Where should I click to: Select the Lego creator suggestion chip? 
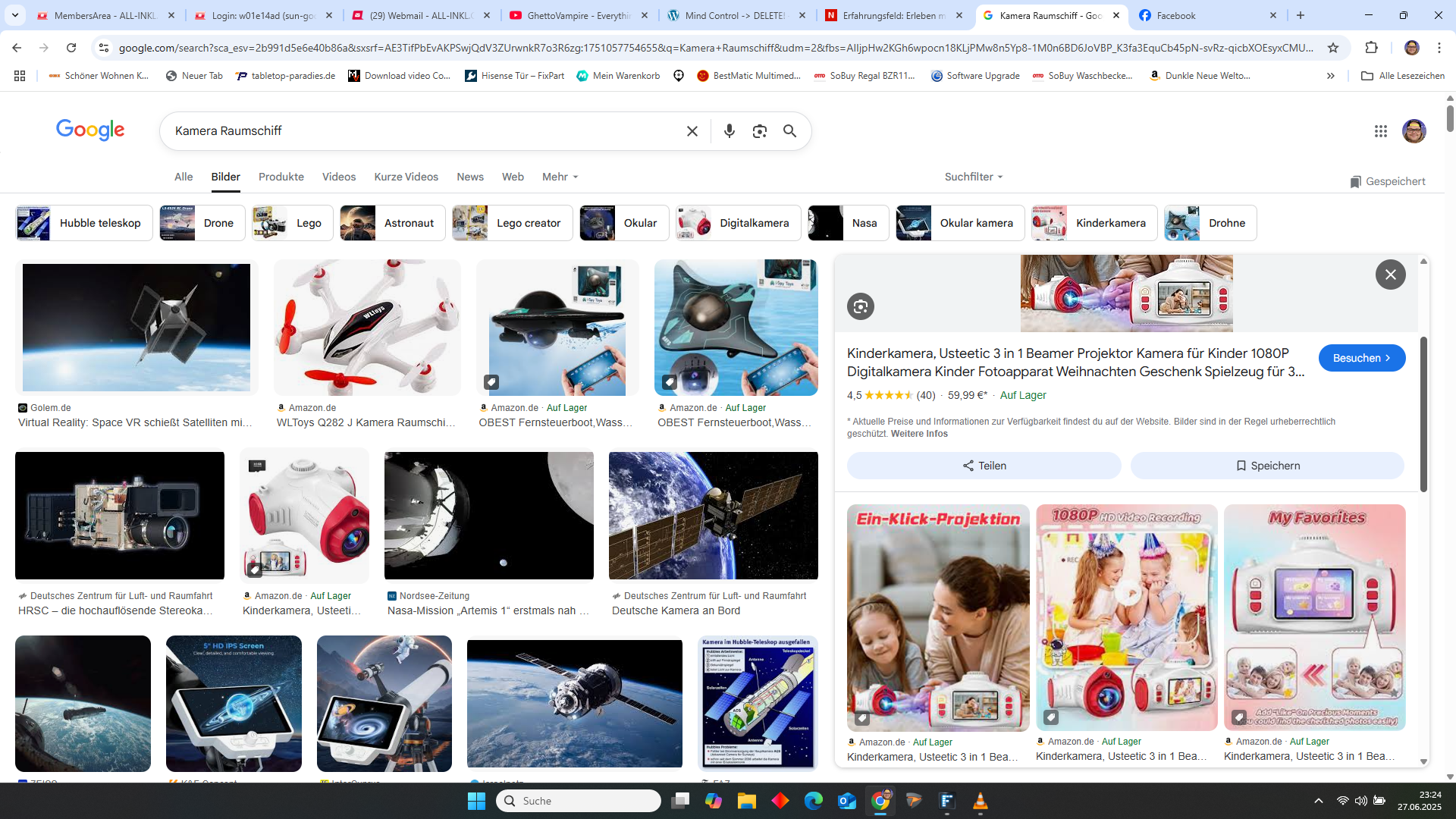[513, 223]
